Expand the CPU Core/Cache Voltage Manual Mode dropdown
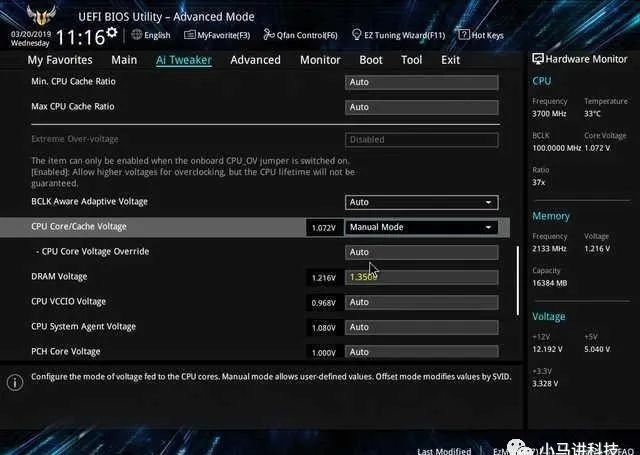The height and width of the screenshot is (455, 640). click(422, 227)
